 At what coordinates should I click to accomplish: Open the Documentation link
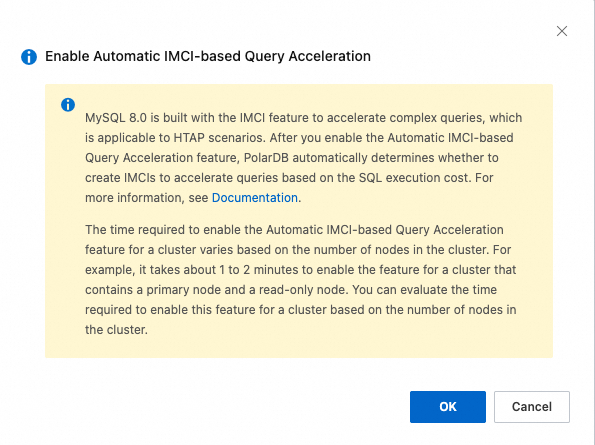tap(255, 198)
